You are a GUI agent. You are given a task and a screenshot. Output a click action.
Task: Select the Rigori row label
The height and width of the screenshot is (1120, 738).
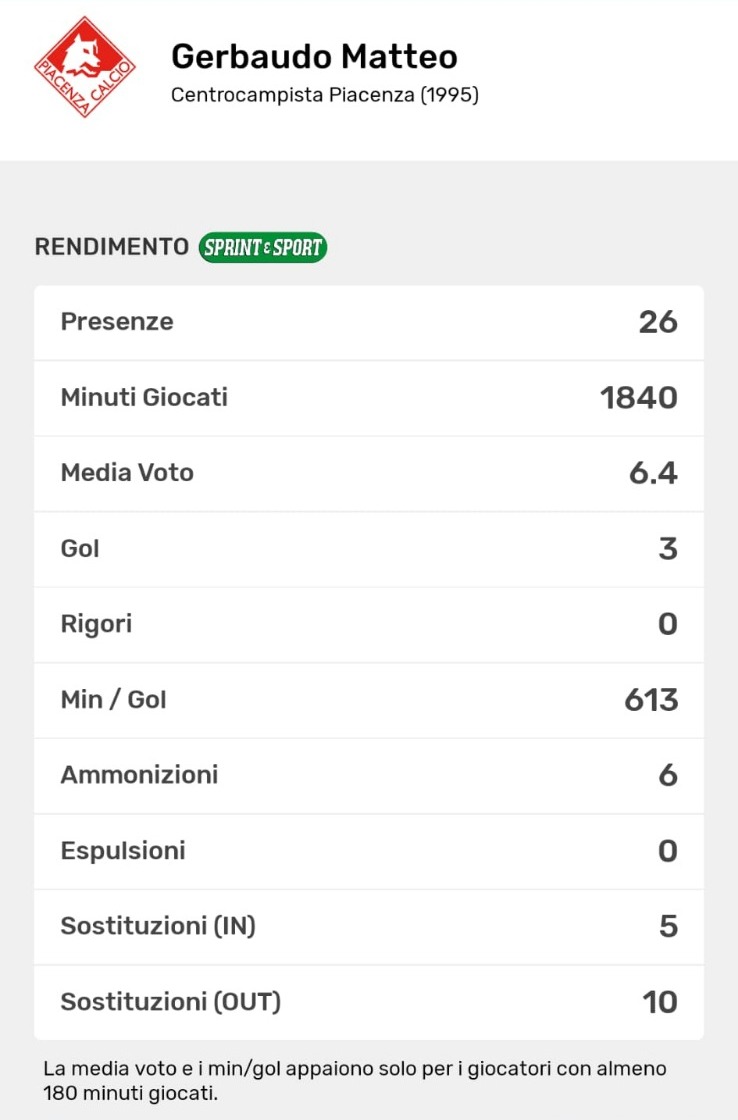click(x=96, y=624)
